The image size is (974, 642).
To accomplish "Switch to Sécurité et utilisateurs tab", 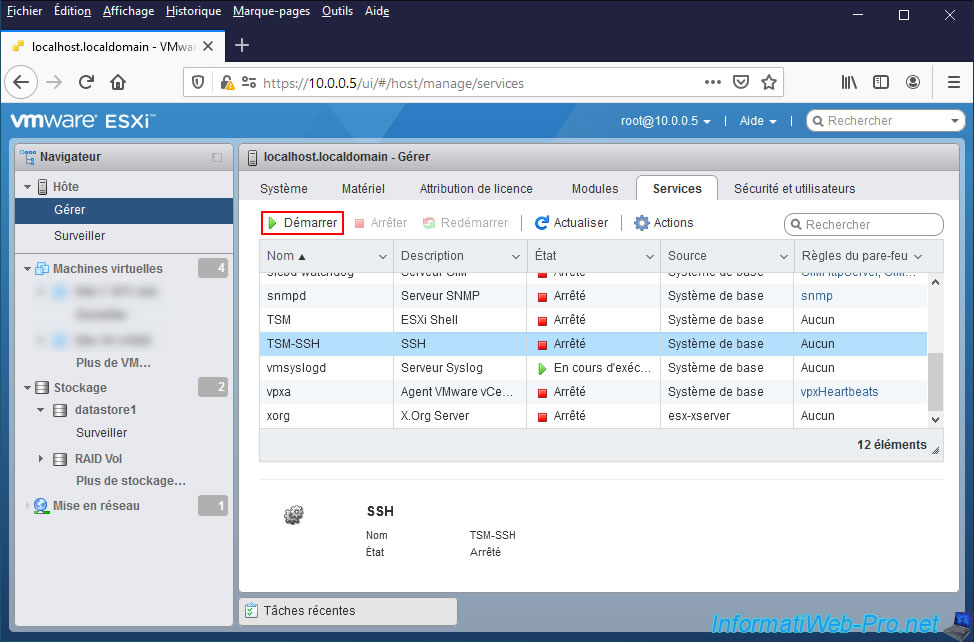I will click(794, 189).
